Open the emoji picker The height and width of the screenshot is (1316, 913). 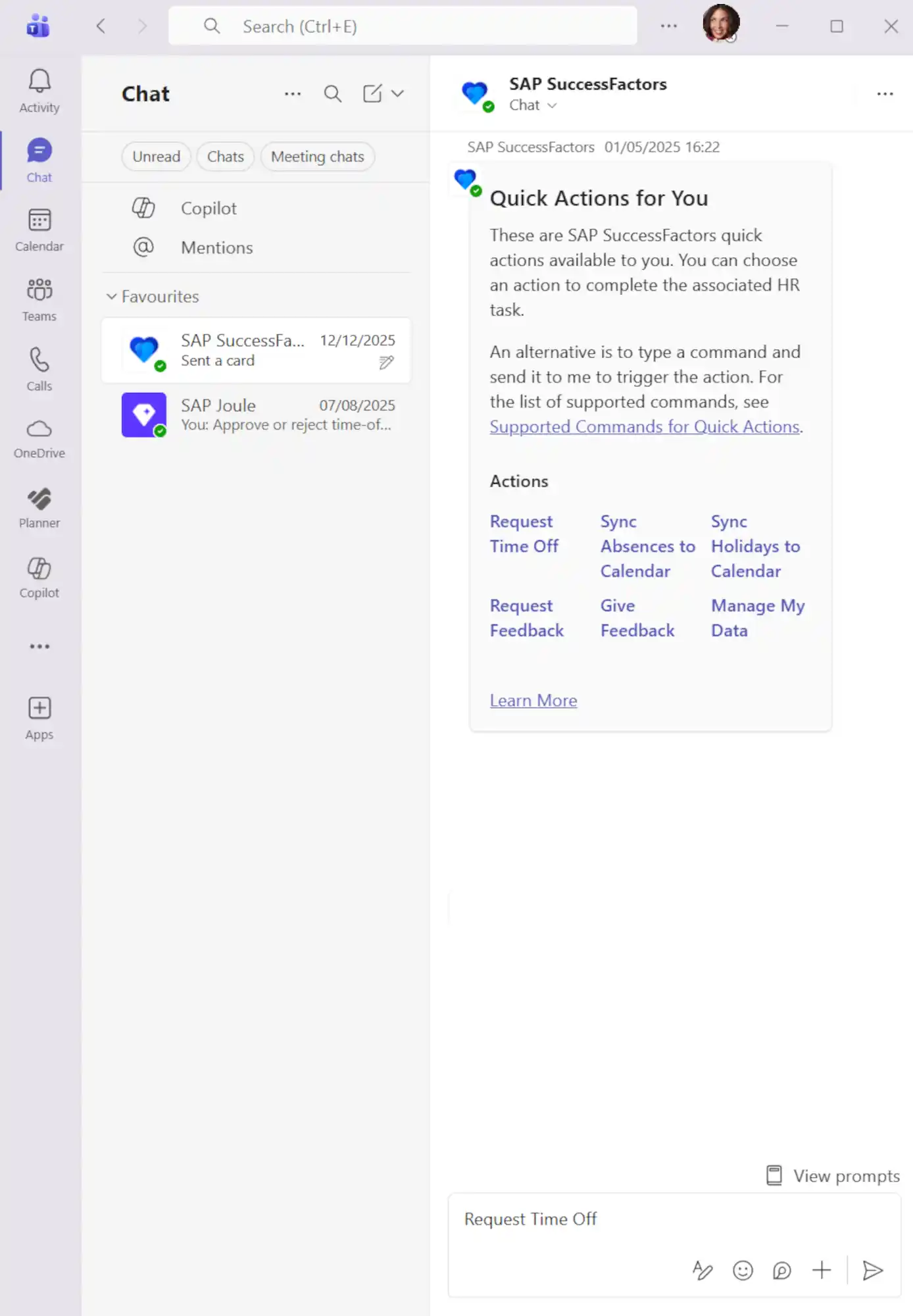pyautogui.click(x=743, y=1270)
